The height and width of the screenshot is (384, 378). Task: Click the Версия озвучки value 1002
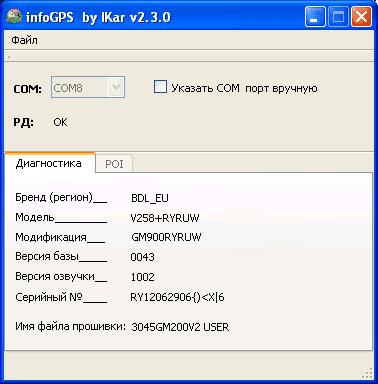point(142,277)
